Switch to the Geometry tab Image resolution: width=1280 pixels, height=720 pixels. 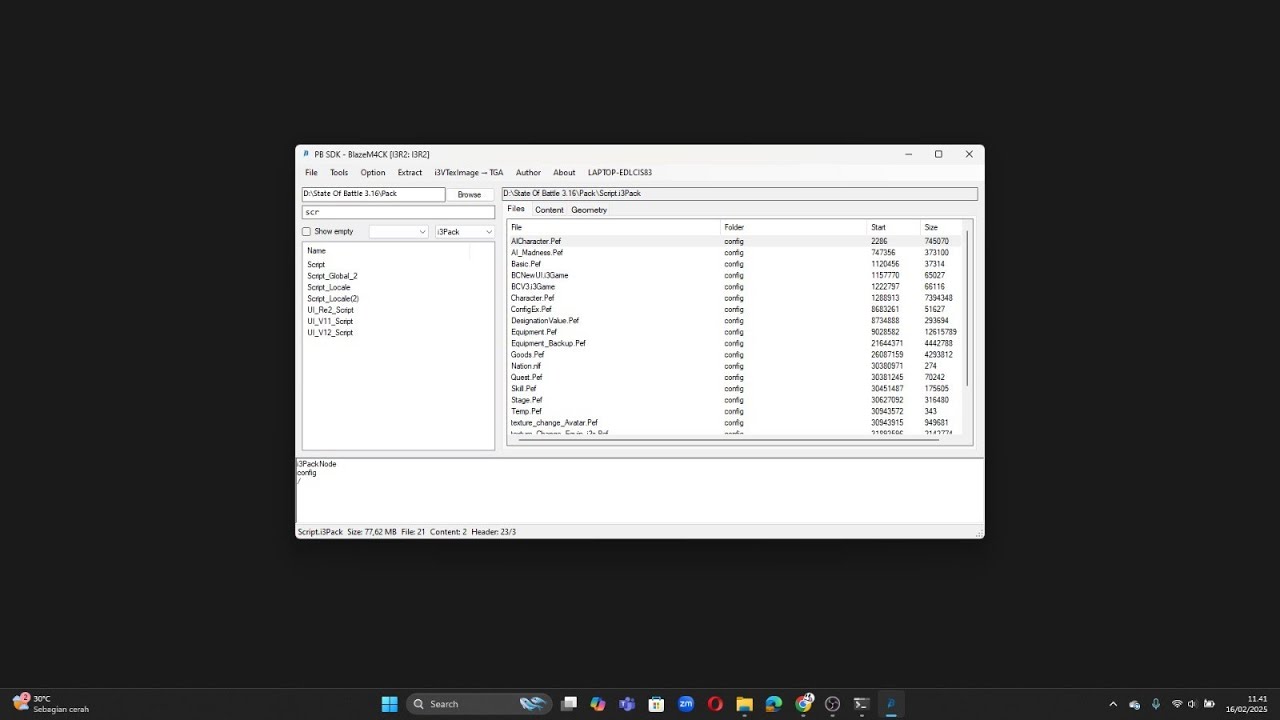point(589,210)
